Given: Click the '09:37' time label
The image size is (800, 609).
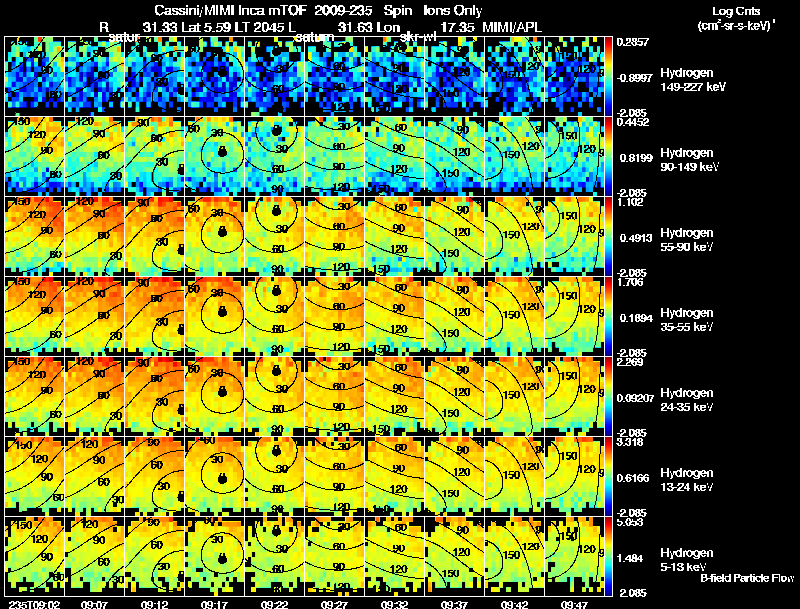Looking at the screenshot, I should click(x=454, y=604).
